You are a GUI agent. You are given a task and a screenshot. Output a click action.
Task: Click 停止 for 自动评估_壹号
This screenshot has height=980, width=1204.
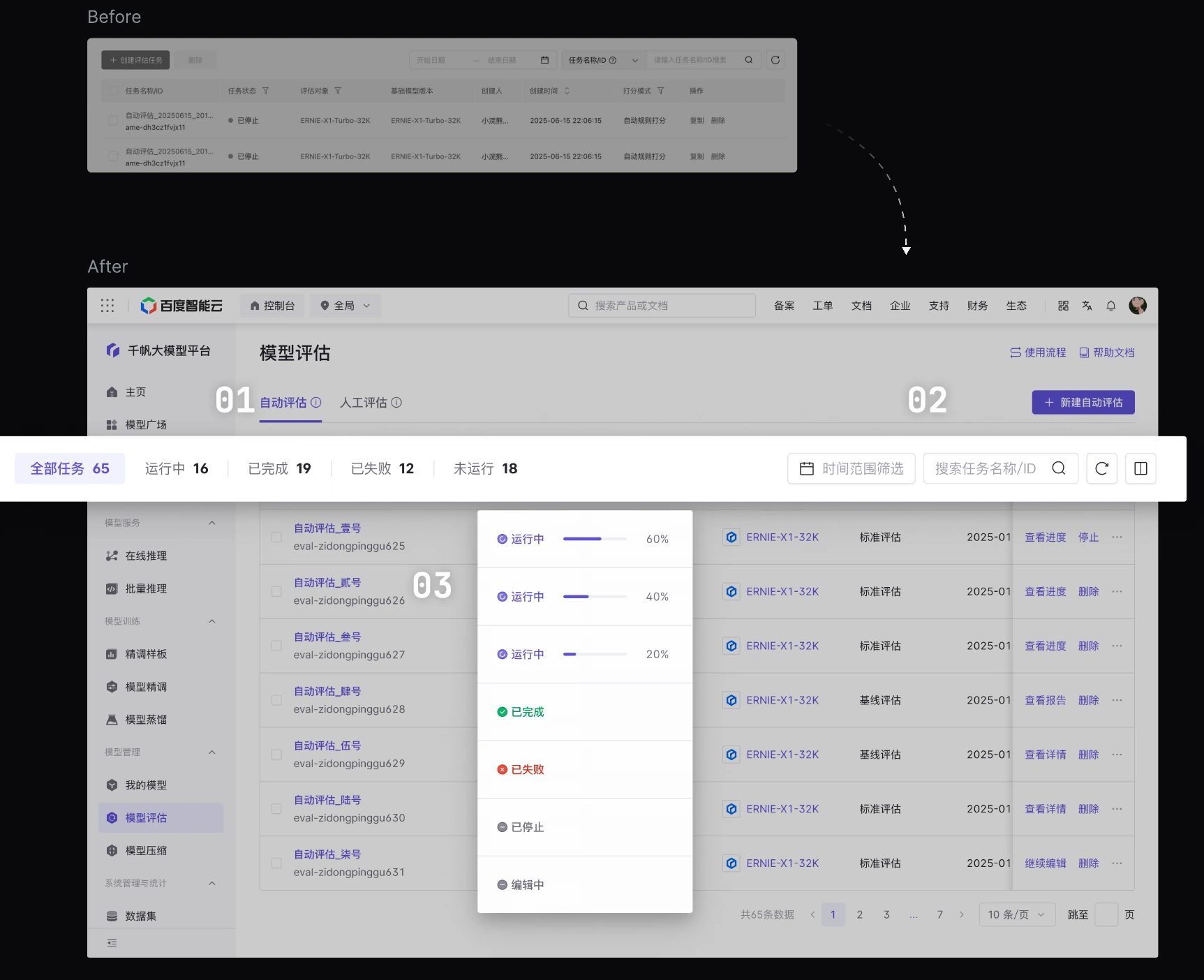point(1088,537)
